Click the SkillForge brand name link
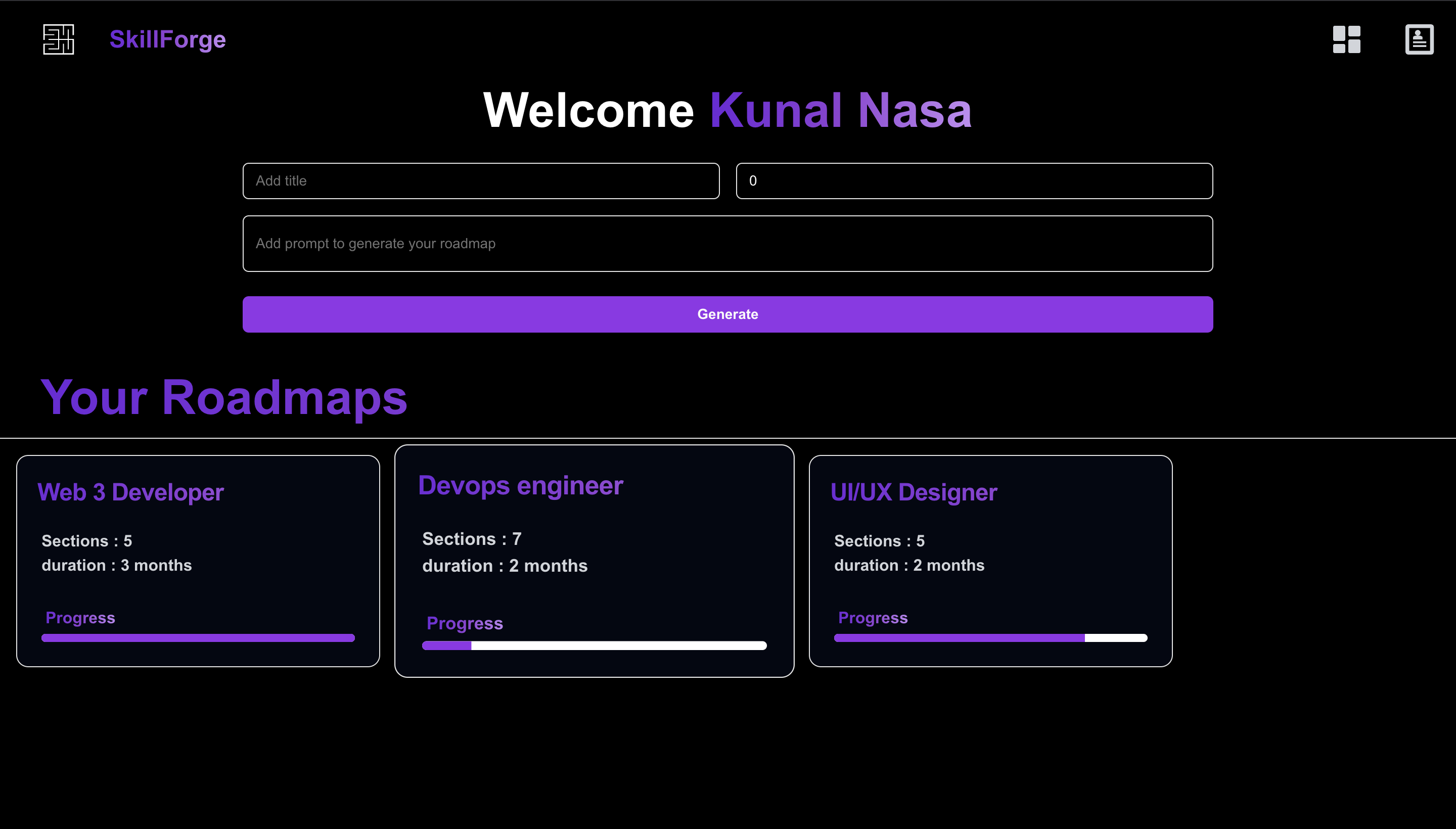1456x829 pixels. click(167, 39)
